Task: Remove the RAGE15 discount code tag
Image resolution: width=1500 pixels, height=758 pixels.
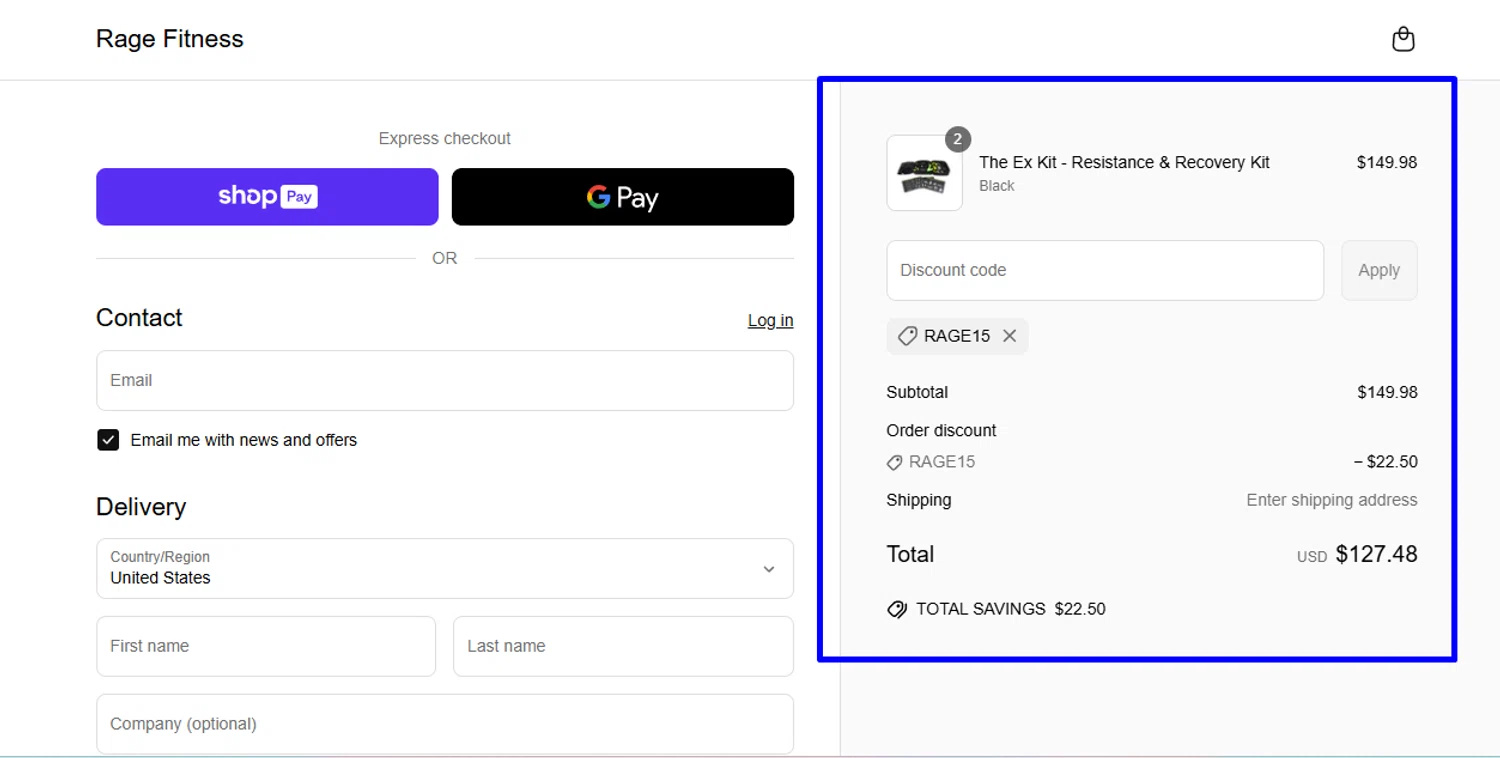Action: coord(1009,336)
